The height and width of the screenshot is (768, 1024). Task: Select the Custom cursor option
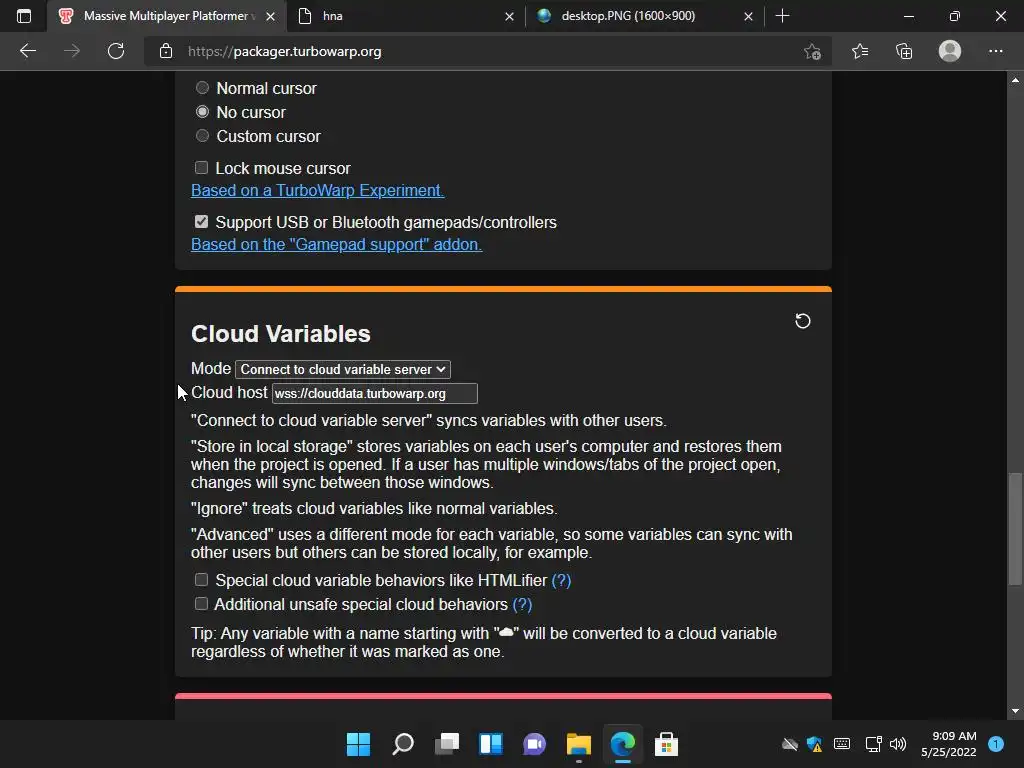(202, 136)
